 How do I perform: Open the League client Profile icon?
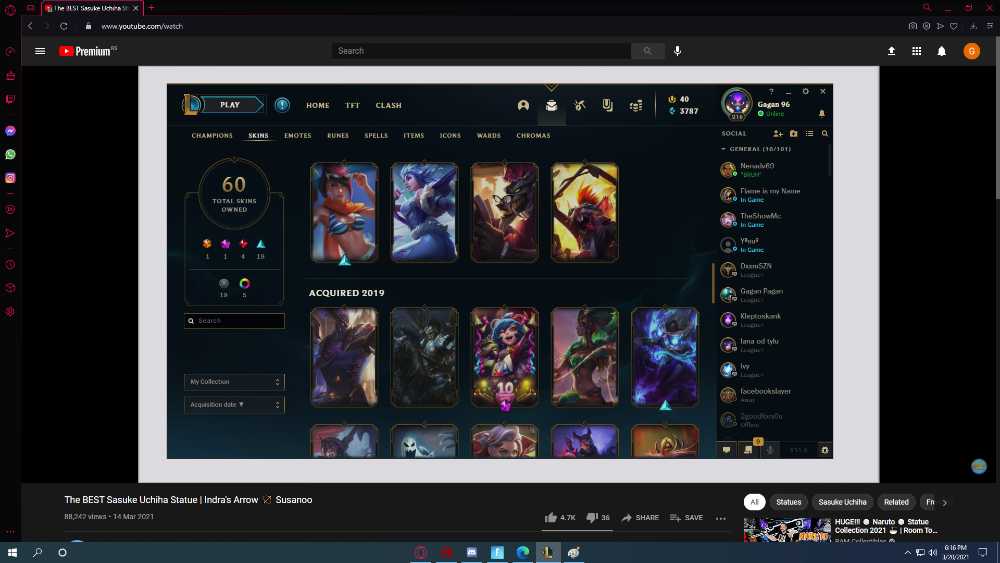[x=523, y=105]
